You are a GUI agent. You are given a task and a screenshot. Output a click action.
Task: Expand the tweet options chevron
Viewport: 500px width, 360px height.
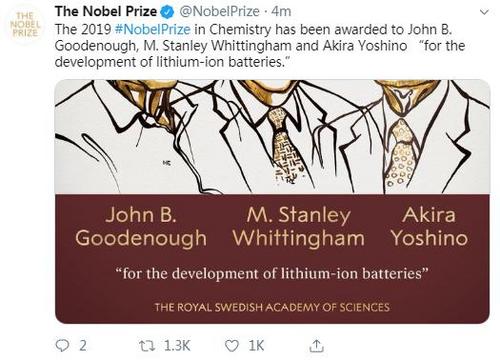pyautogui.click(x=484, y=12)
